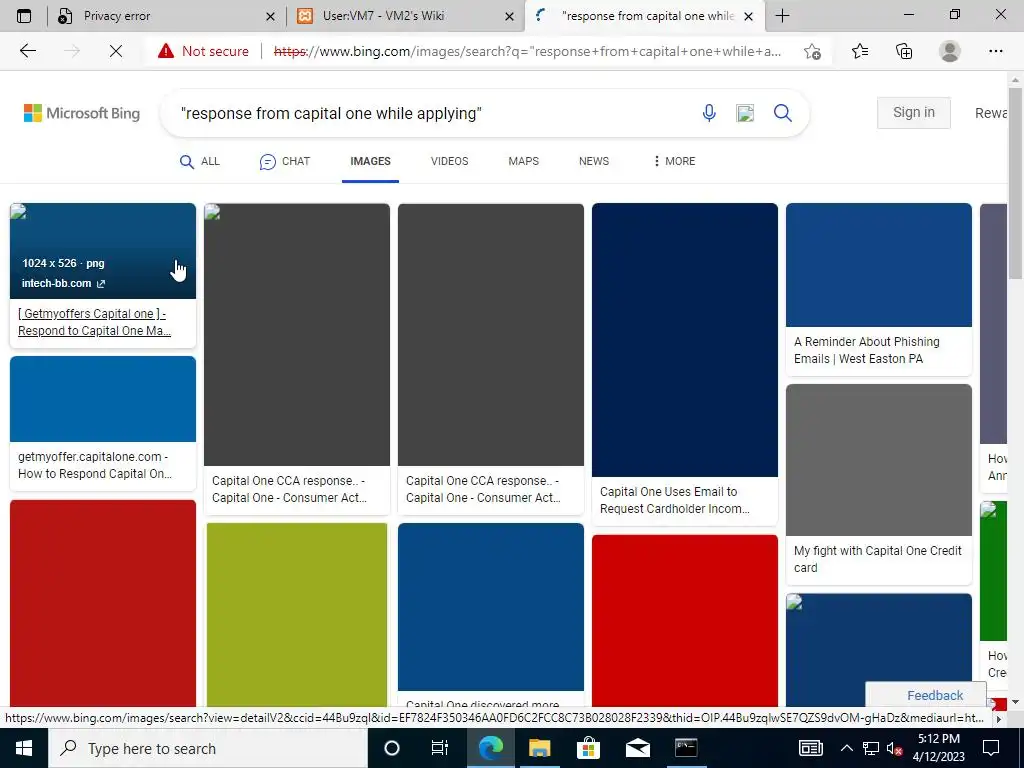Search using voice microphone

coord(709,113)
